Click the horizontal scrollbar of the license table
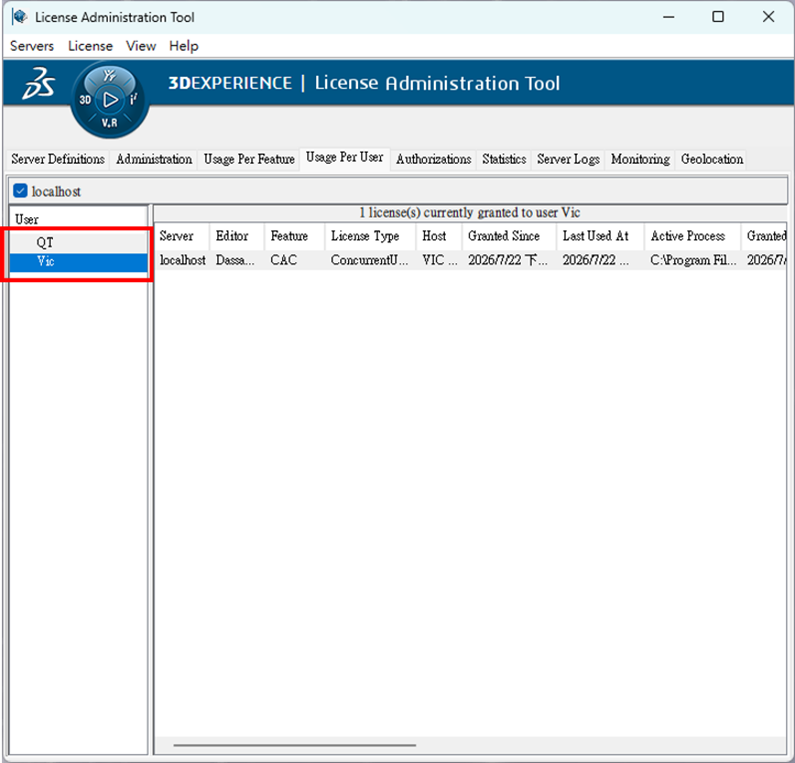This screenshot has width=795, height=763. tap(295, 745)
